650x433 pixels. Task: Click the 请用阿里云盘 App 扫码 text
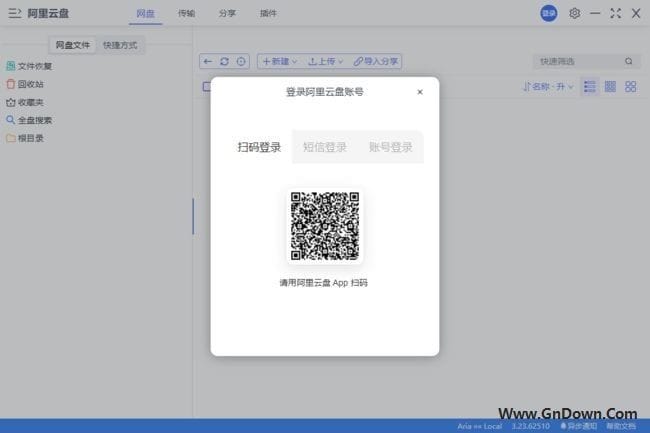pyautogui.click(x=324, y=283)
